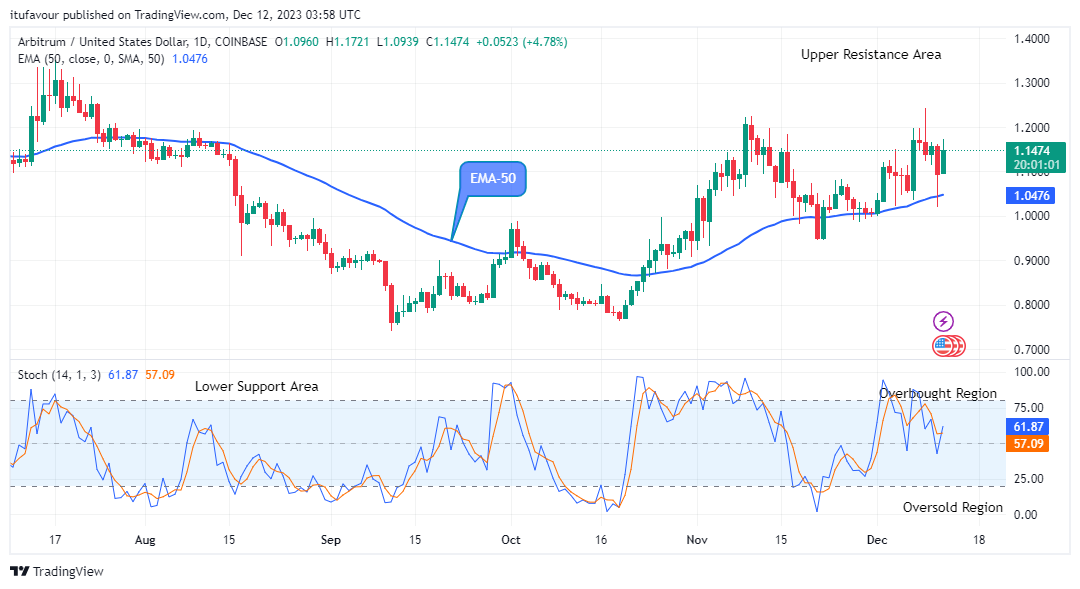Click the Upper Resistance Area annotation
This screenshot has height=589, width=1080.
(871, 54)
